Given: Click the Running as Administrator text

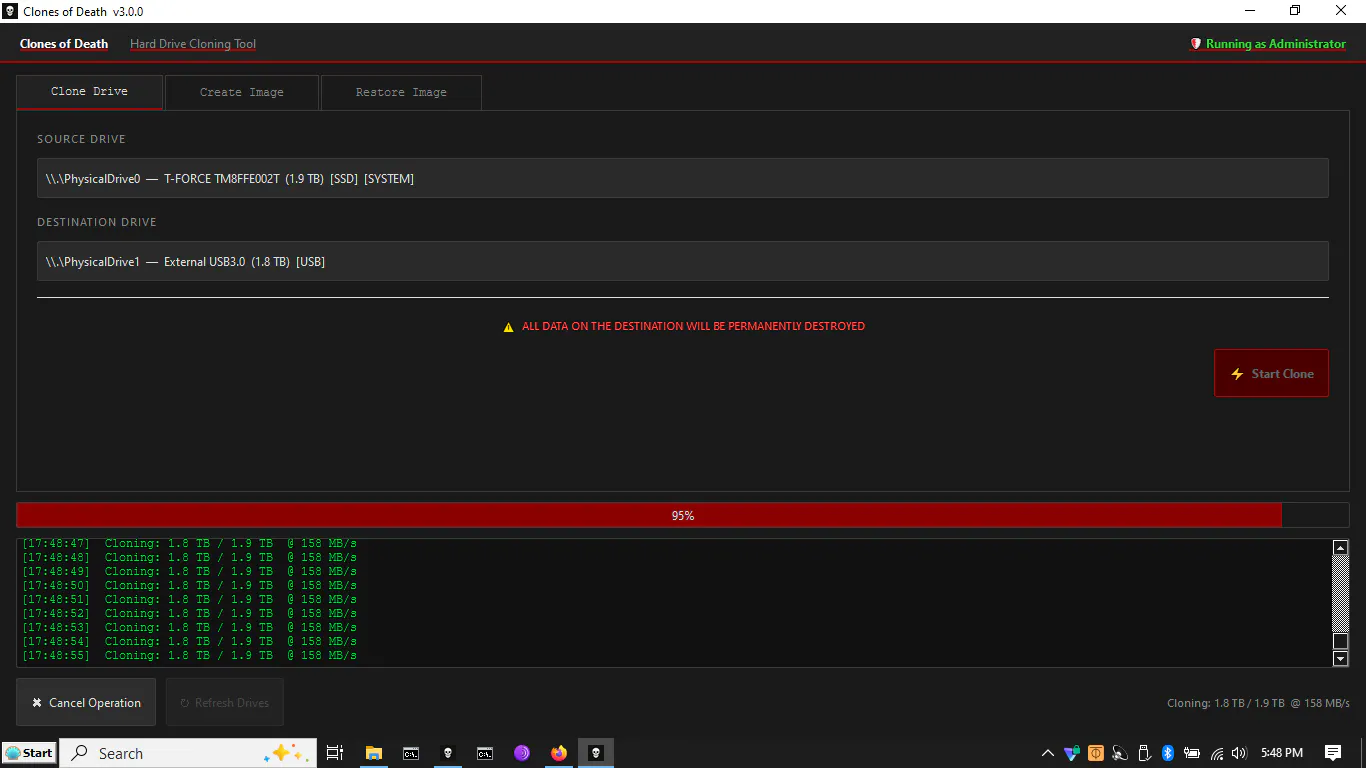Looking at the screenshot, I should click(x=1276, y=44).
